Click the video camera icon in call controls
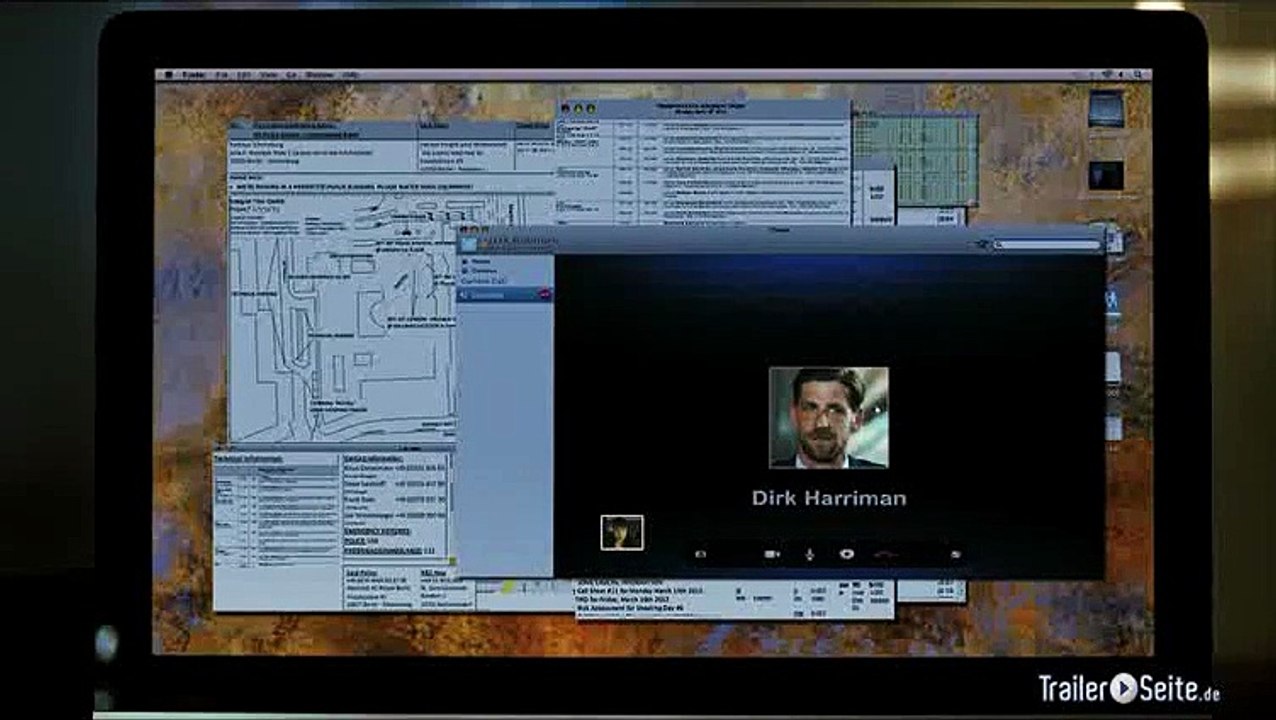The width and height of the screenshot is (1276, 720). click(772, 553)
